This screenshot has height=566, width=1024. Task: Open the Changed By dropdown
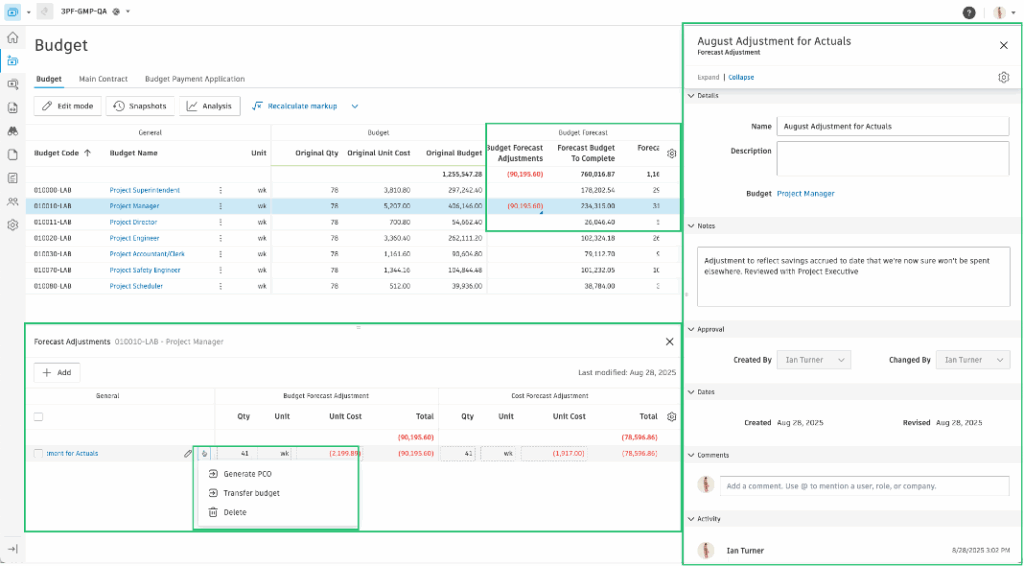pyautogui.click(x=972, y=360)
